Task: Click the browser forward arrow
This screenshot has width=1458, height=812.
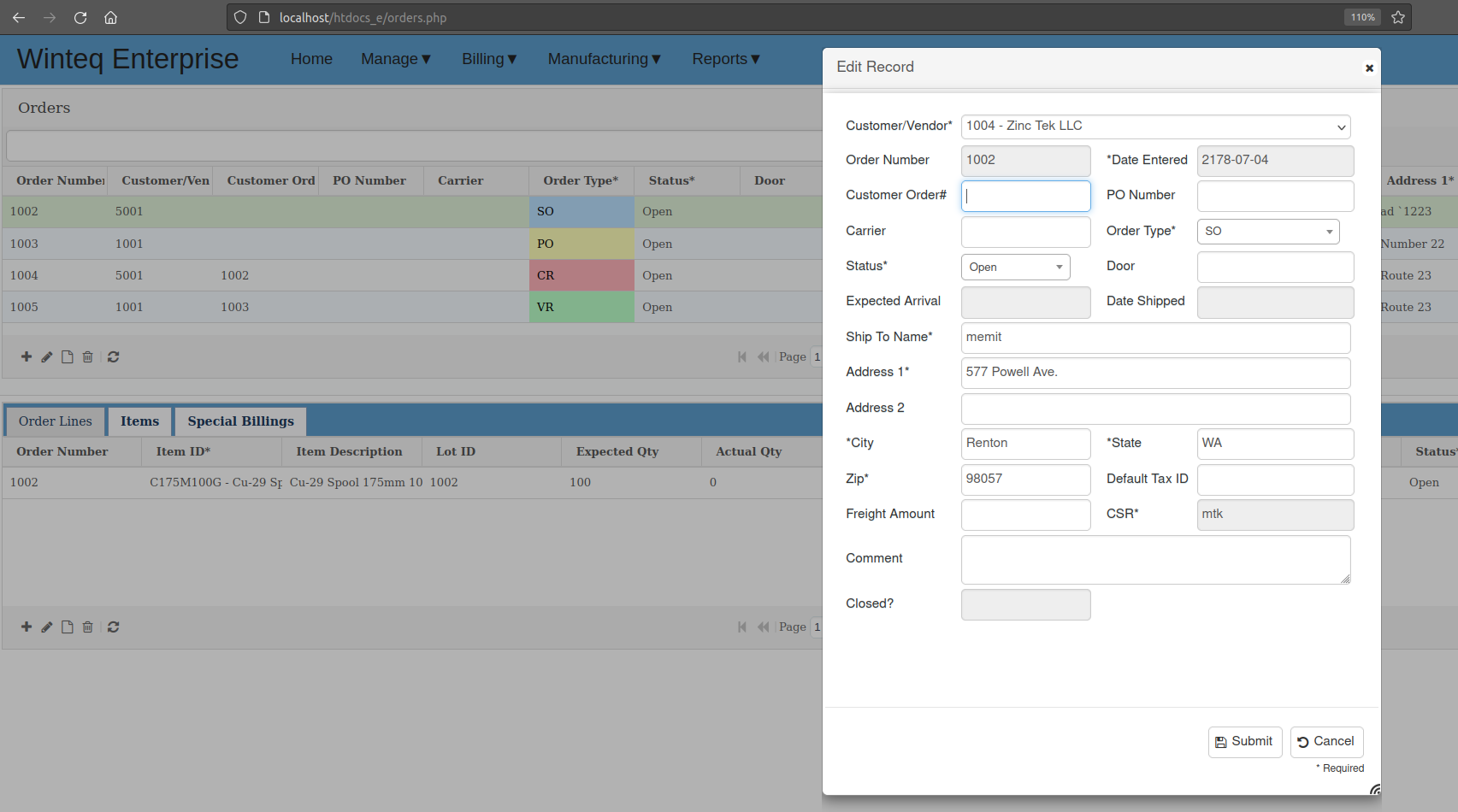Action: pyautogui.click(x=50, y=17)
